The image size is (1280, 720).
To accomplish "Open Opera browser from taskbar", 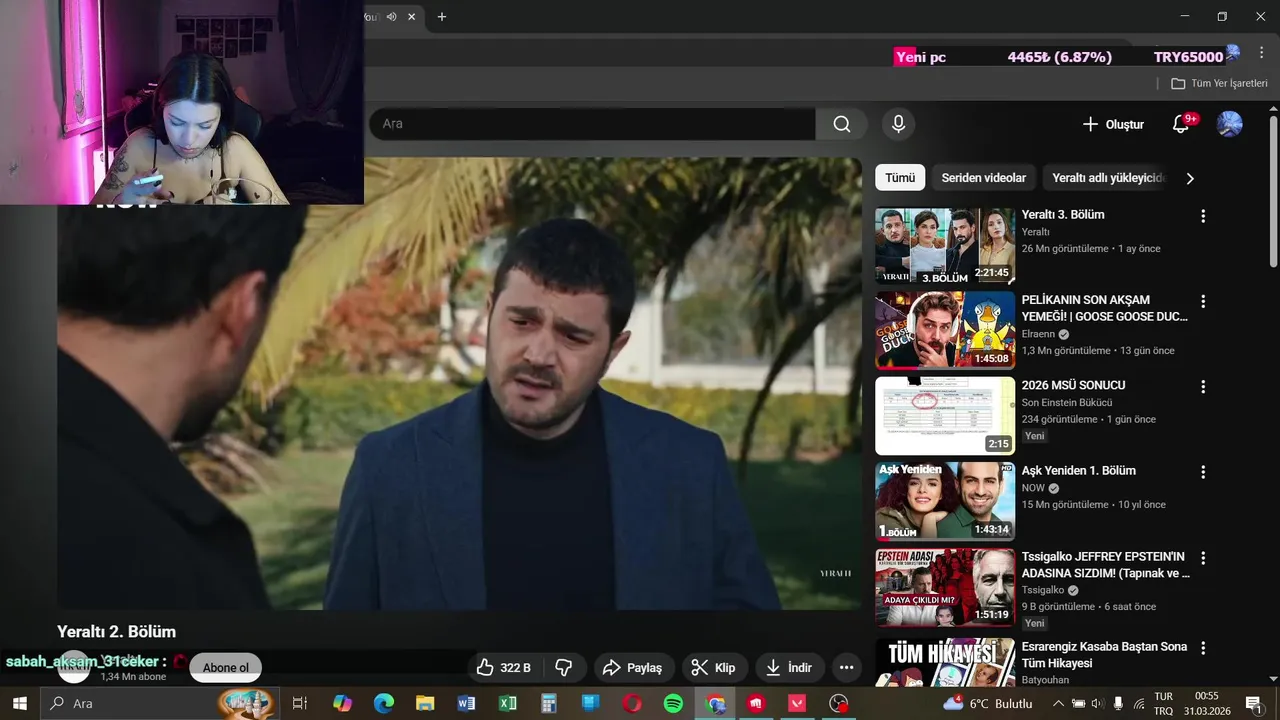I will tap(632, 703).
